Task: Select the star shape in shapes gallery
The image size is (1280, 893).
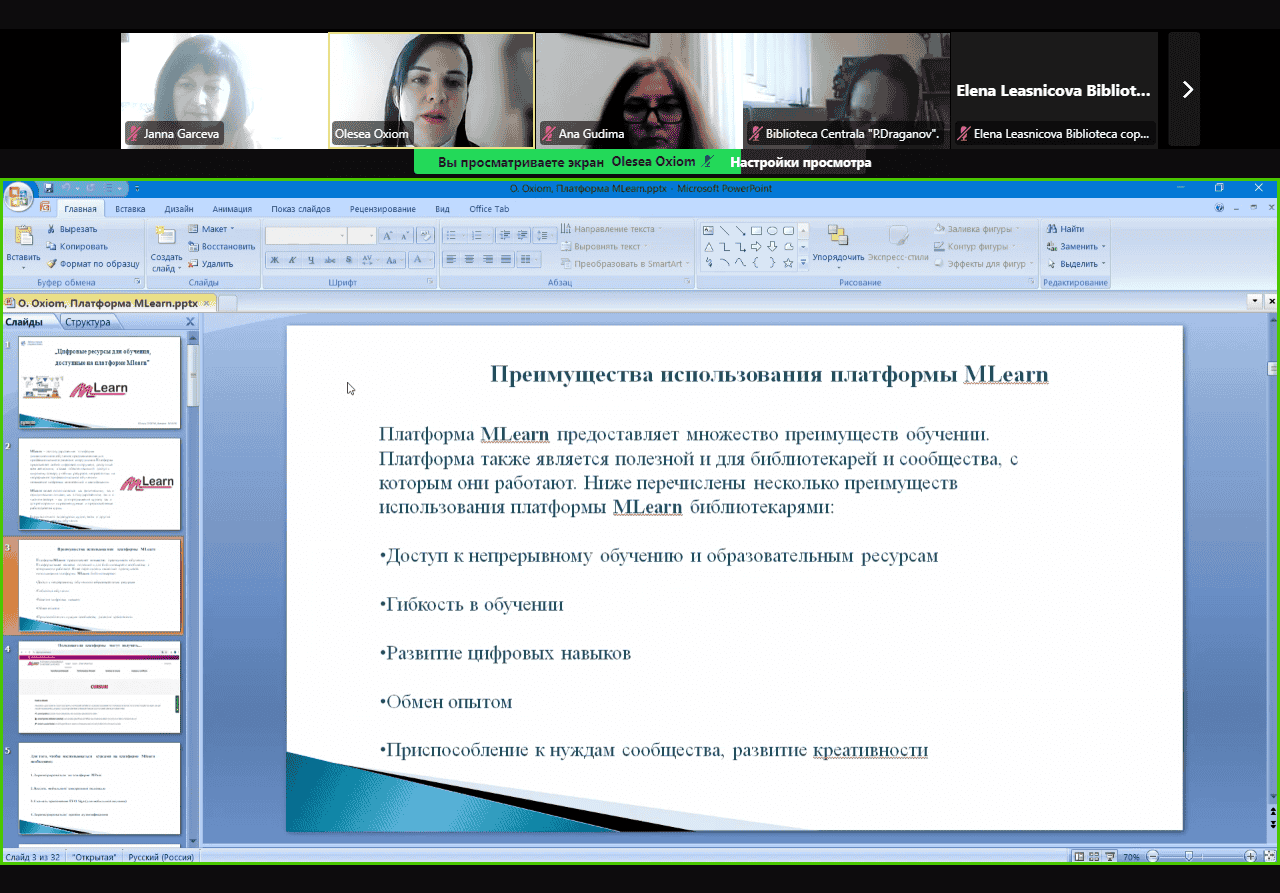Action: pyautogui.click(x=788, y=263)
